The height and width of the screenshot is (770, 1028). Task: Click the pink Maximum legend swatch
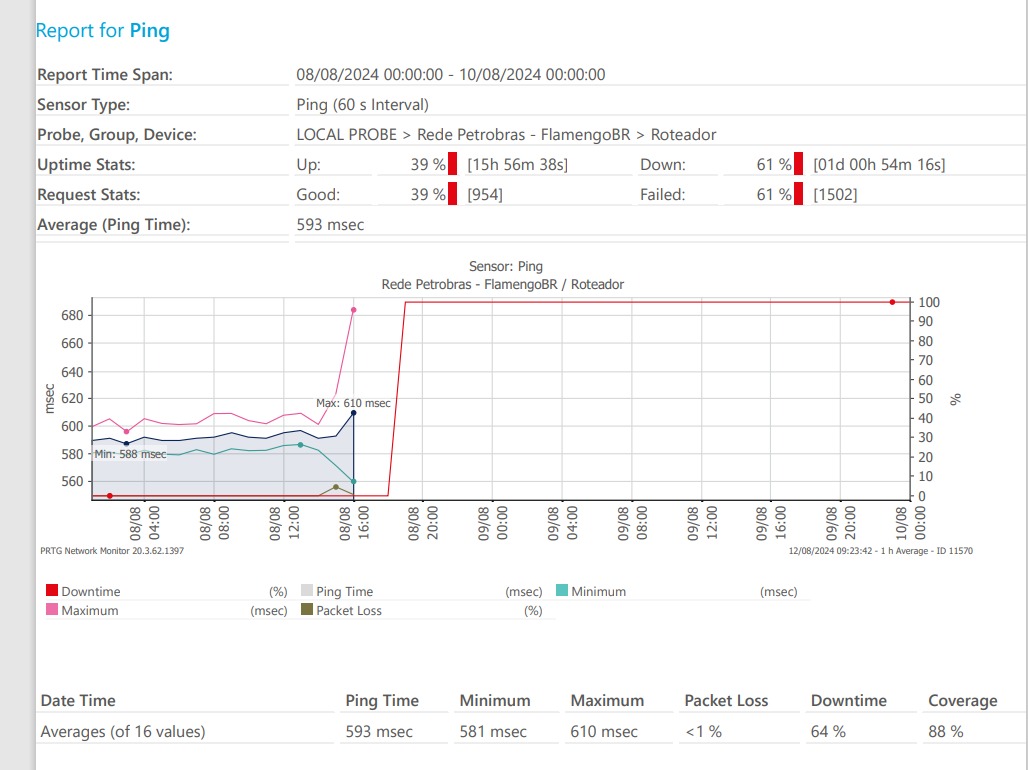[x=52, y=610]
